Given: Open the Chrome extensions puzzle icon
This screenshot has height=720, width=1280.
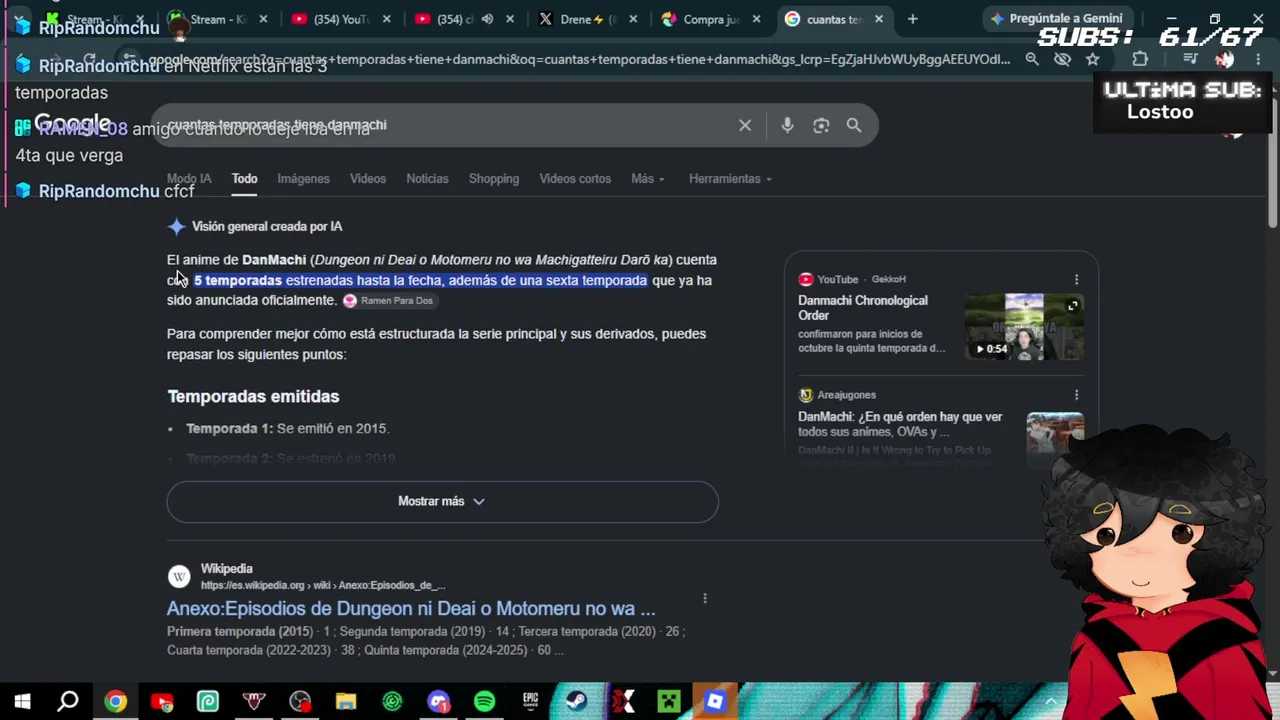Looking at the screenshot, I should tap(1140, 60).
